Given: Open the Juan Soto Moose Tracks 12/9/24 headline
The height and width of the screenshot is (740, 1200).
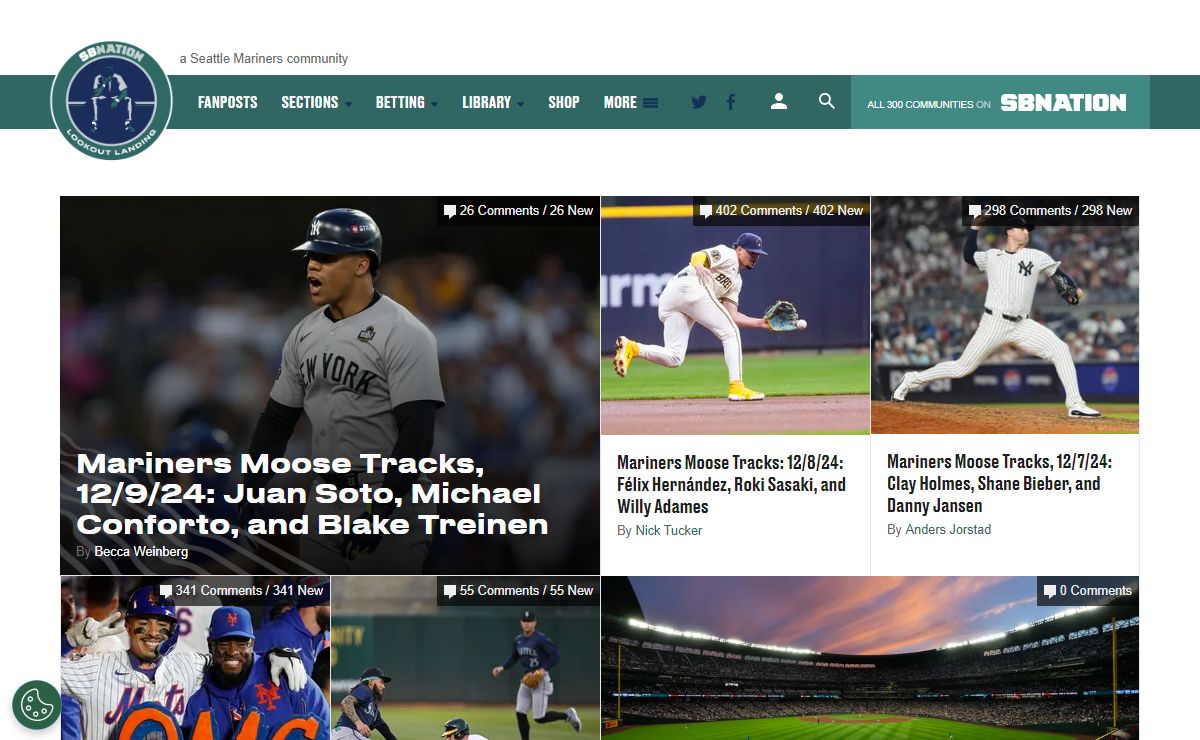Looking at the screenshot, I should (312, 494).
